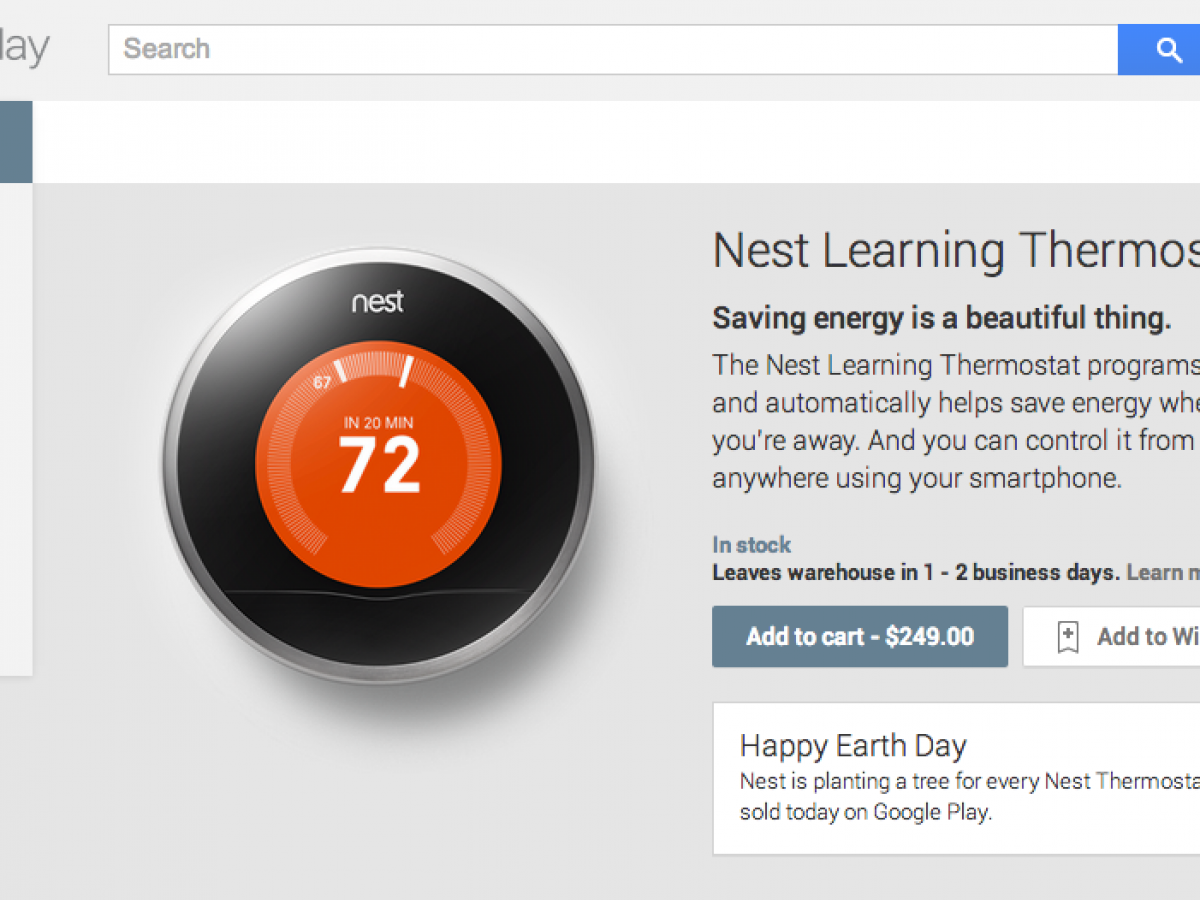The image size is (1200, 900).
Task: Click the Nest Learning Thermostat title
Action: click(x=955, y=250)
